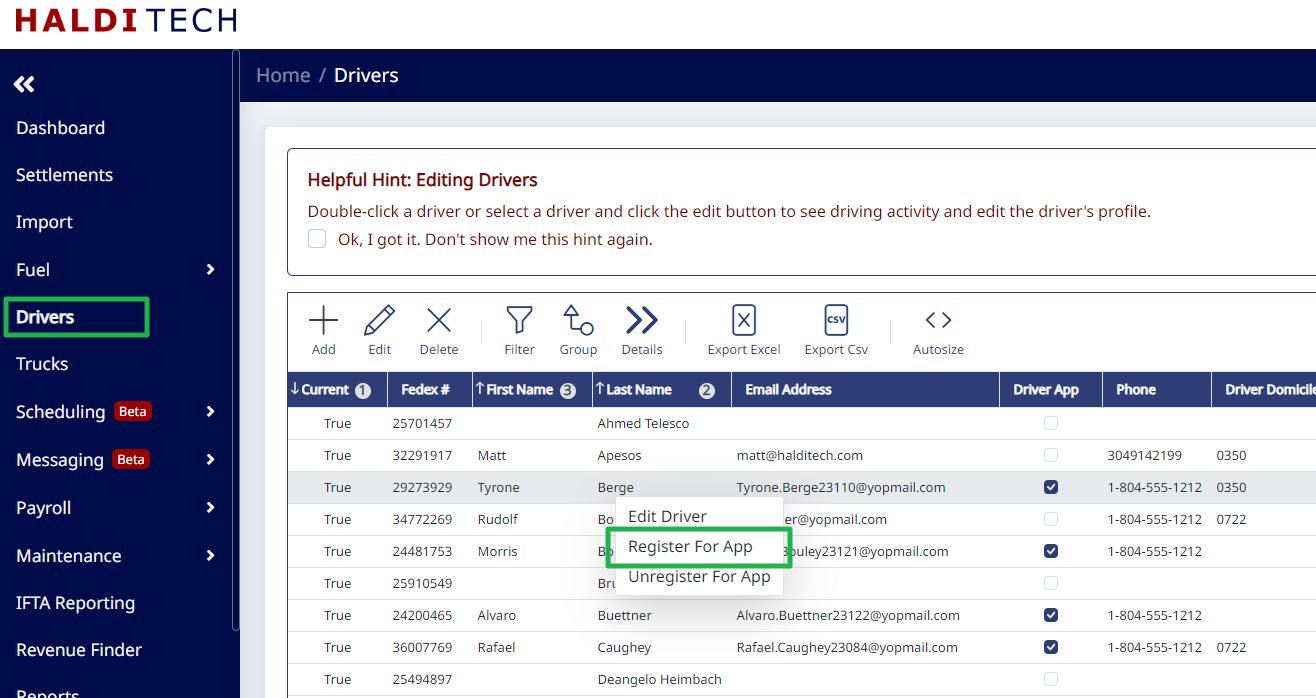Uncheck Driver App for Morris row
The width and height of the screenshot is (1316, 698).
click(x=1050, y=551)
